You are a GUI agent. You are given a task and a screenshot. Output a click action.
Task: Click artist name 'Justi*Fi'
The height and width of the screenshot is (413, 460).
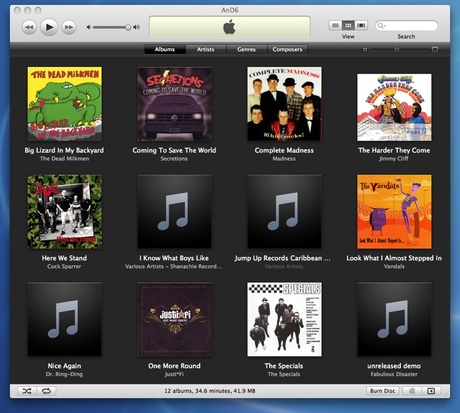coord(174,374)
